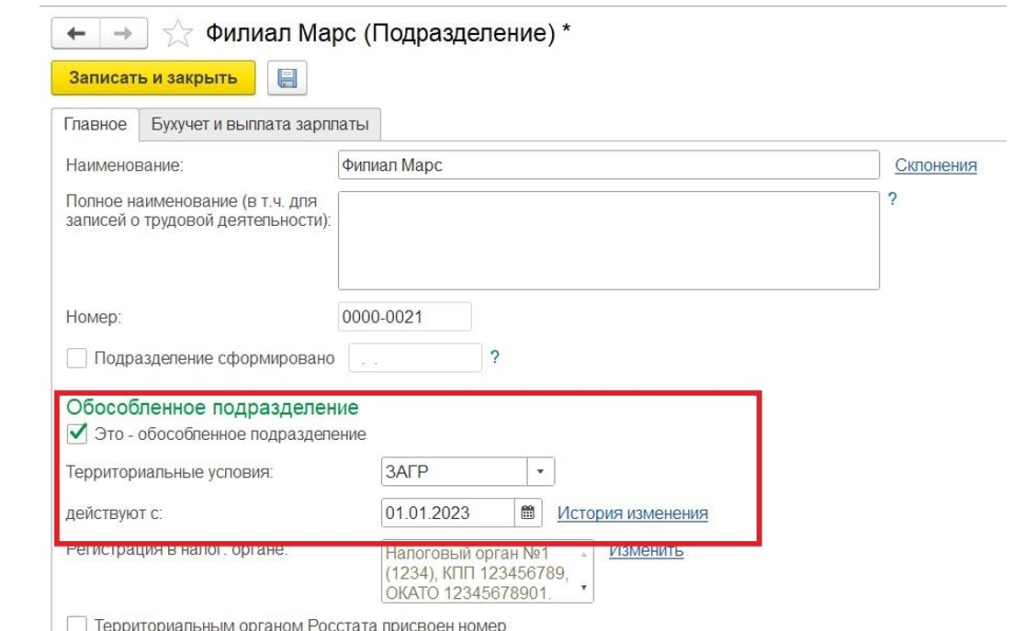Toggle 'Подразделение сформировано' checkbox
The height and width of the screenshot is (631, 1024).
[x=76, y=358]
